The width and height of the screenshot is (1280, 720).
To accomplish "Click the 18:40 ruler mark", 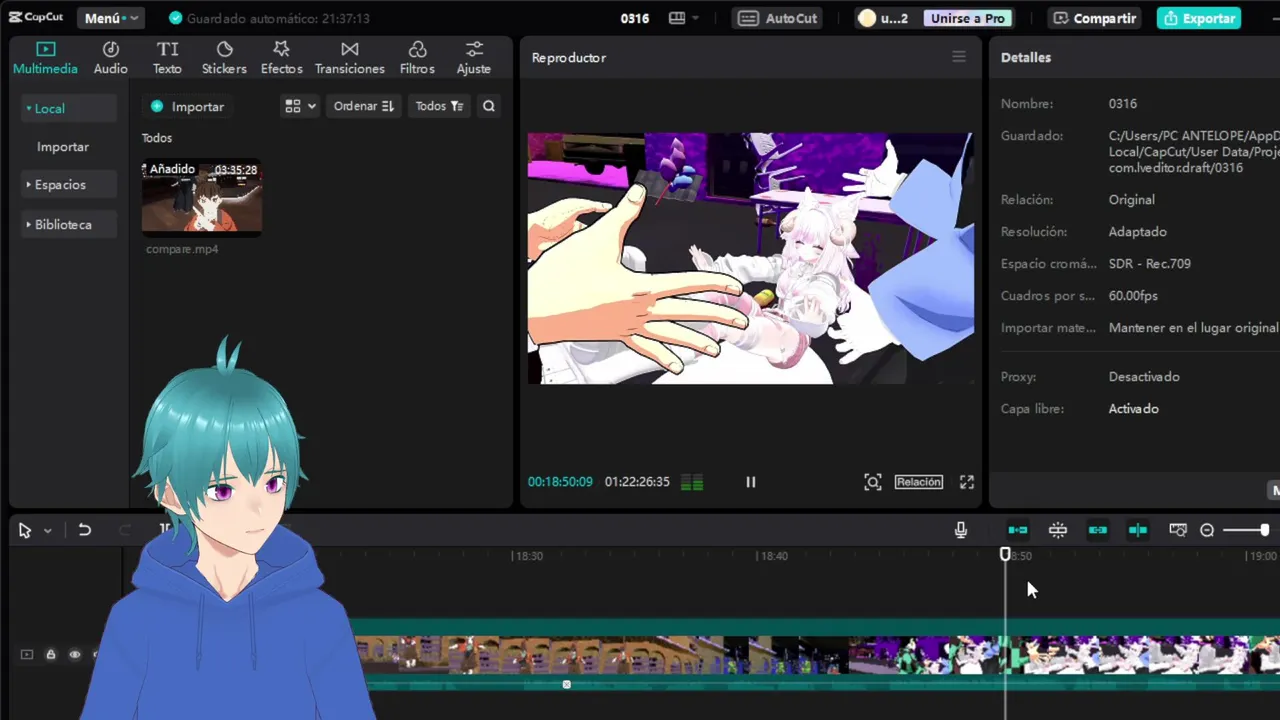I will pyautogui.click(x=772, y=556).
